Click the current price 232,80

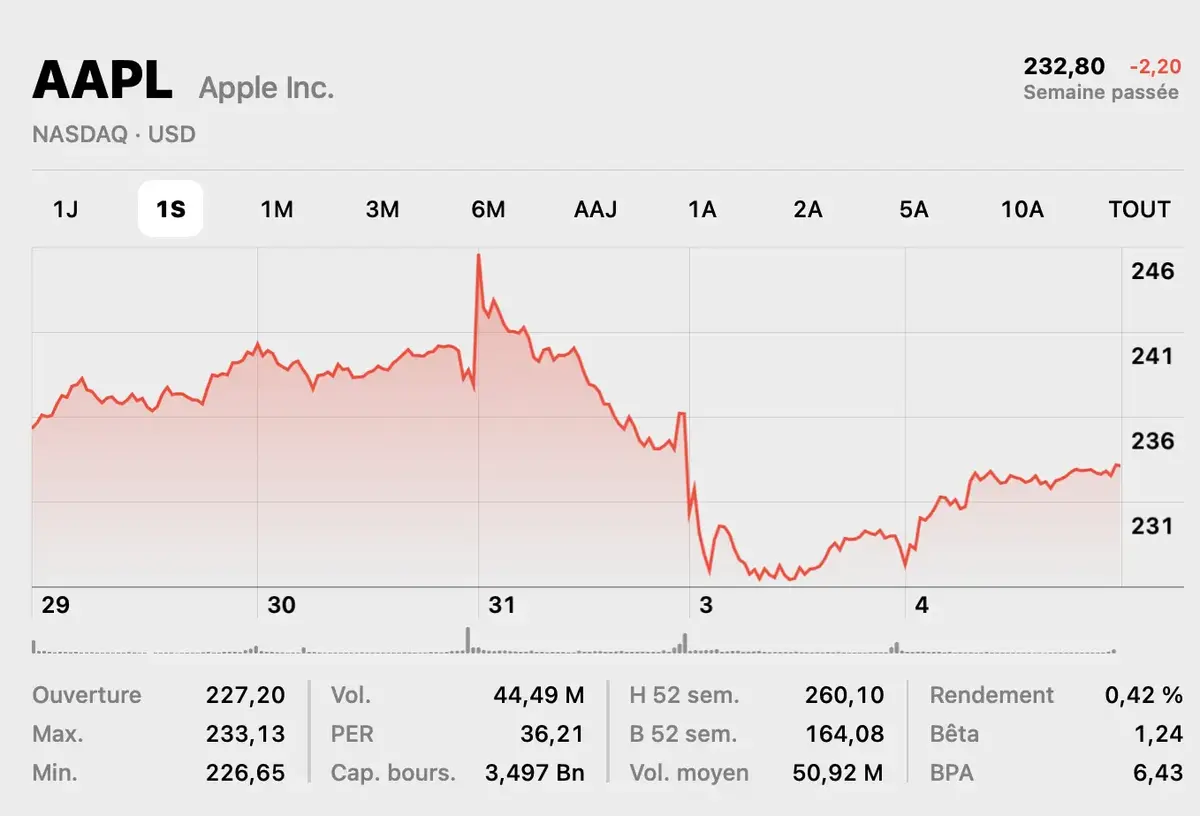[x=1065, y=66]
